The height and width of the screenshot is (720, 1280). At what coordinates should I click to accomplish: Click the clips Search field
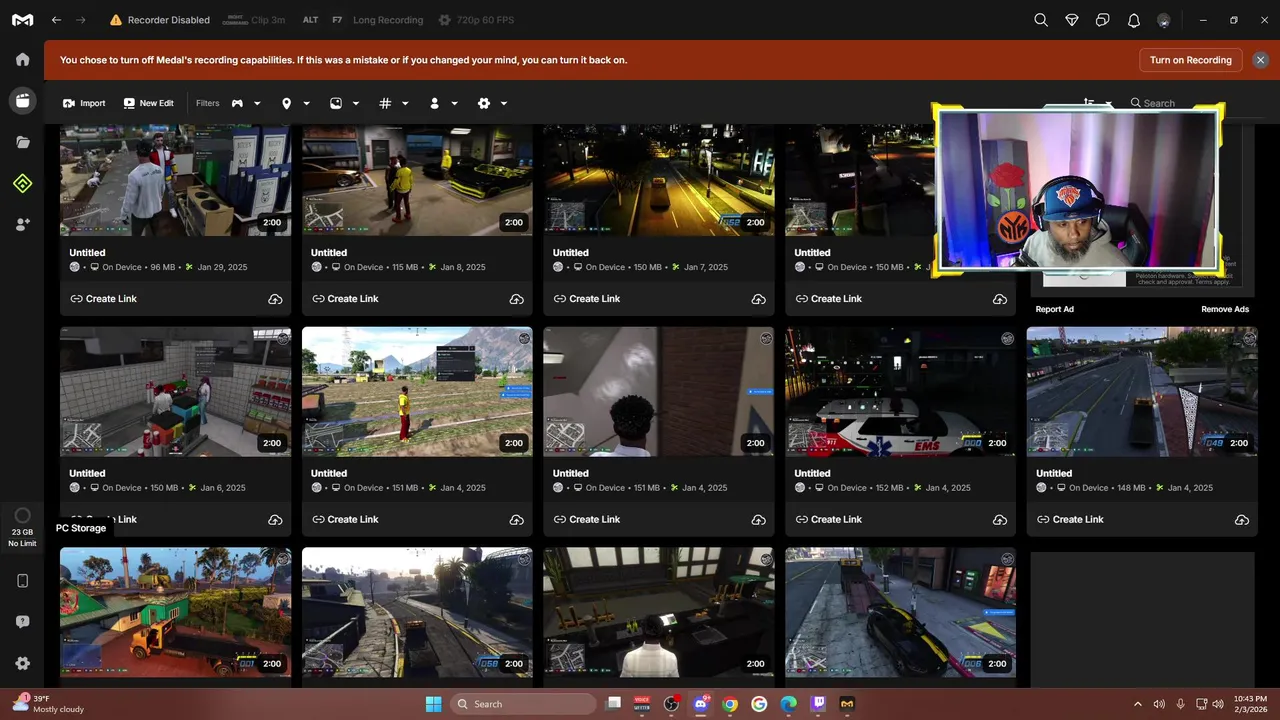point(1160,103)
